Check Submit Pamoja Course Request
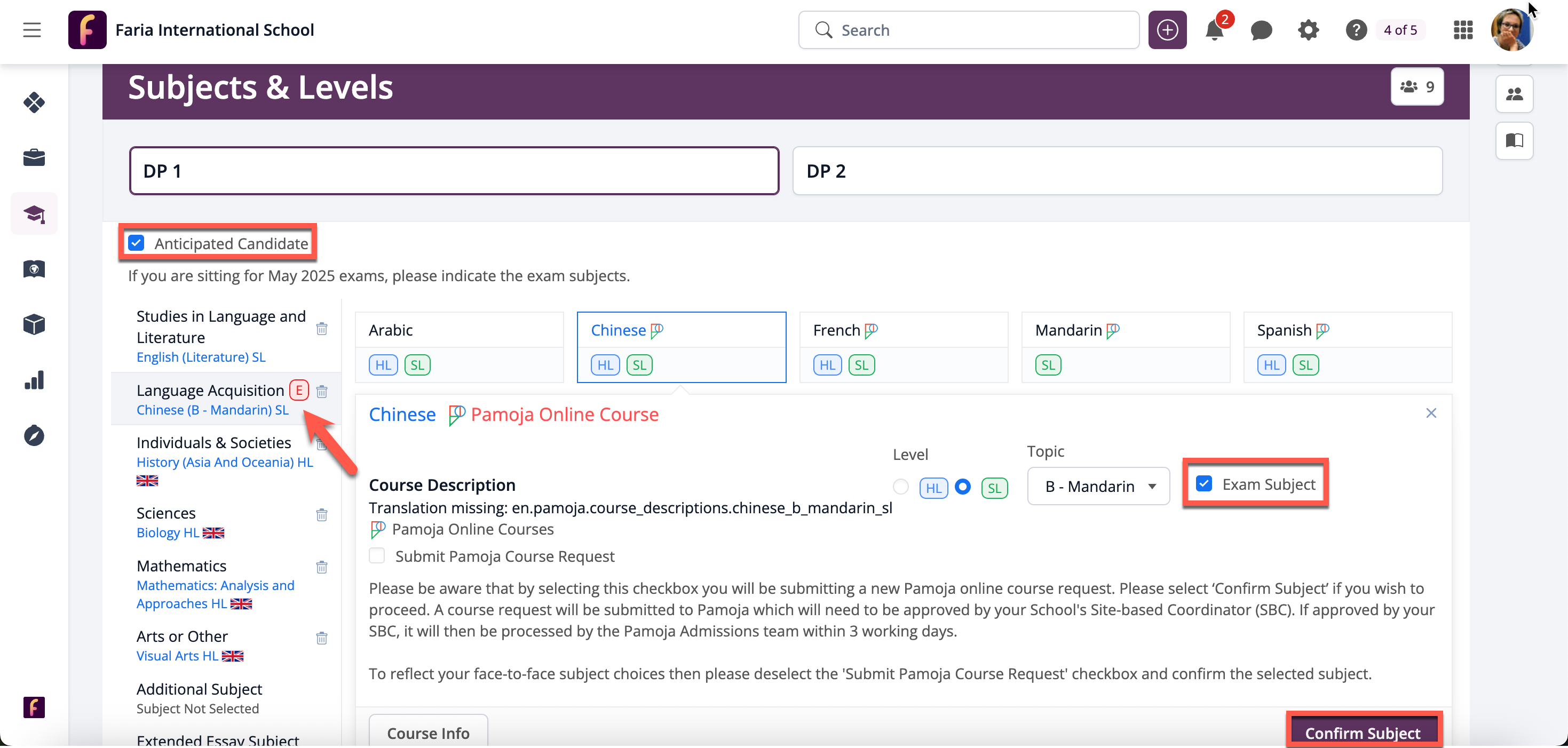This screenshot has width=1568, height=748. click(x=377, y=556)
